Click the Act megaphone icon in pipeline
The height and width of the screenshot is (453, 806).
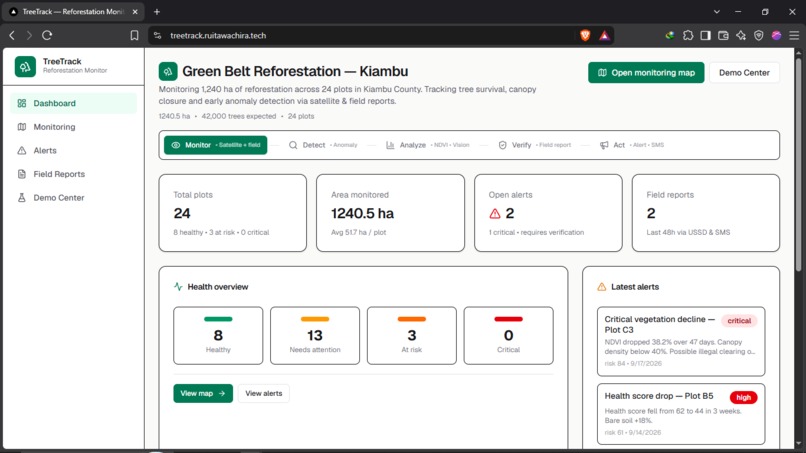click(604, 145)
